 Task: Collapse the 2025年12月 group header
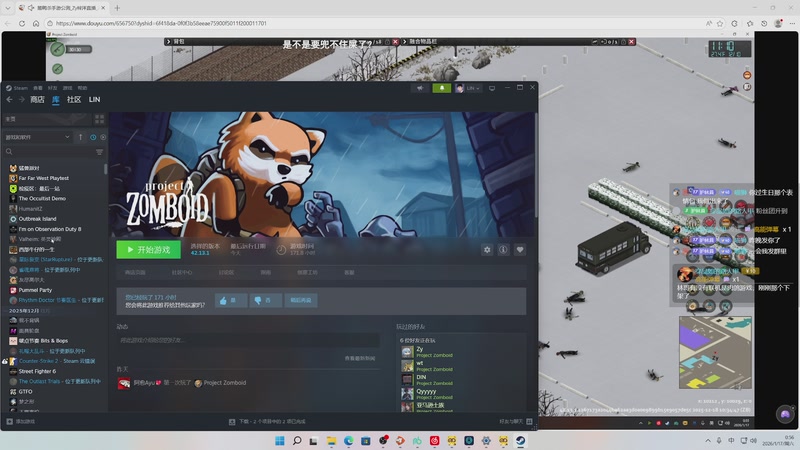[28, 310]
